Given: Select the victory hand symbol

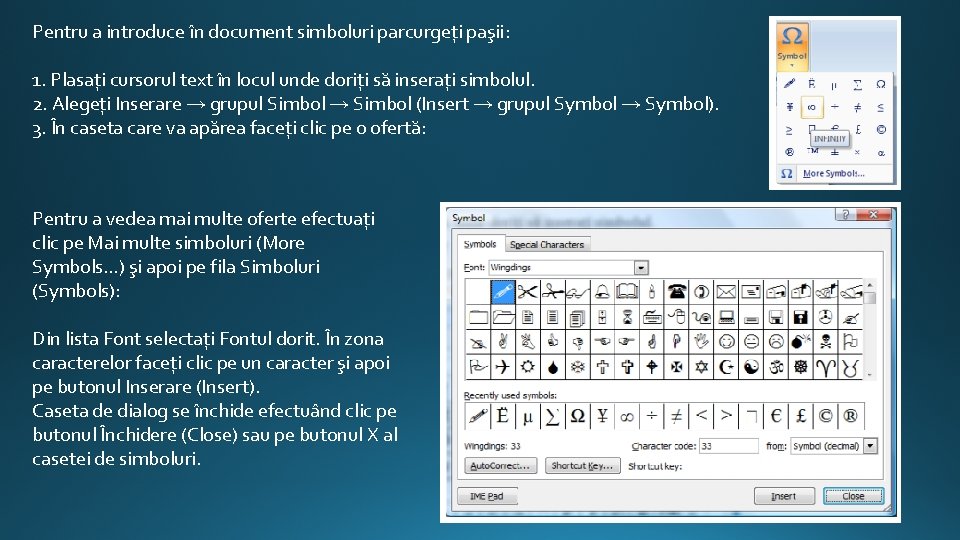Looking at the screenshot, I should click(x=503, y=342).
